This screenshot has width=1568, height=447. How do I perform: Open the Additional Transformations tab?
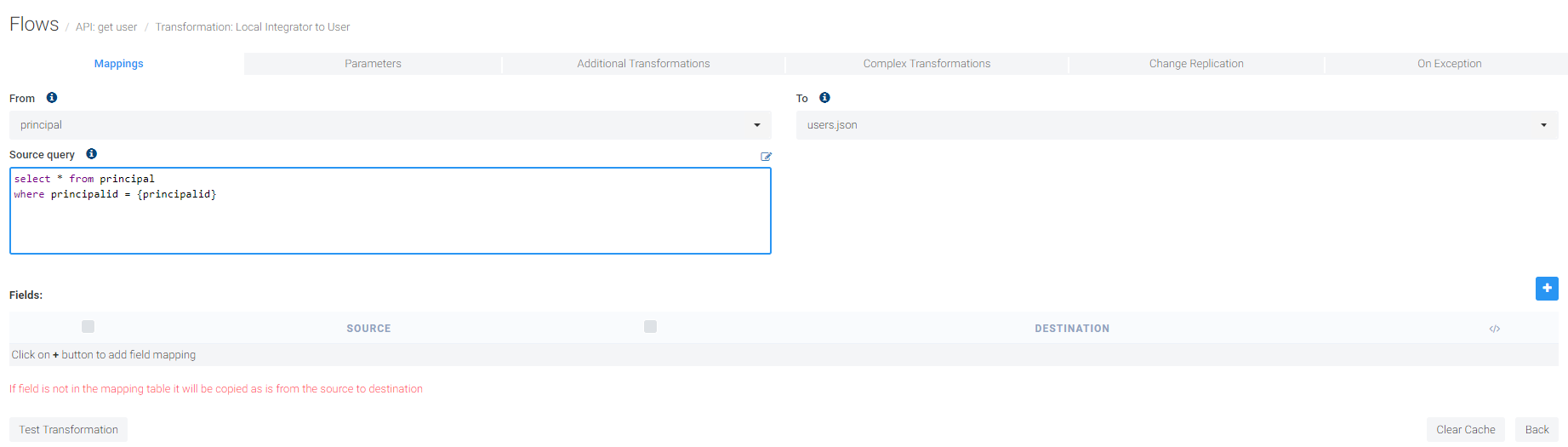tap(643, 64)
